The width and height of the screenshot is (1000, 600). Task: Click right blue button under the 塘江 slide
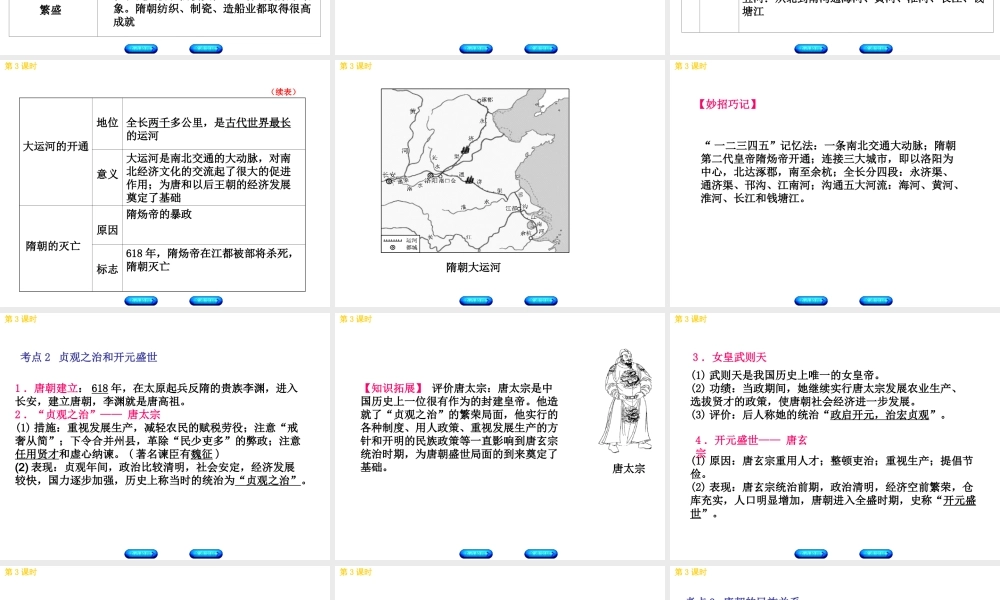[x=876, y=49]
